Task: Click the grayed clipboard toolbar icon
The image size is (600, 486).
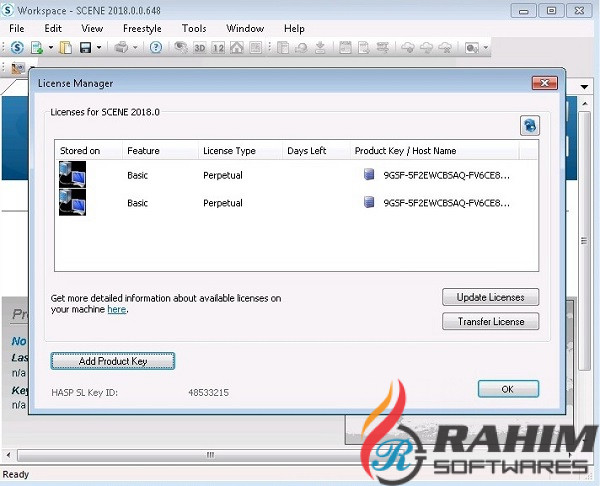Action: coord(283,48)
